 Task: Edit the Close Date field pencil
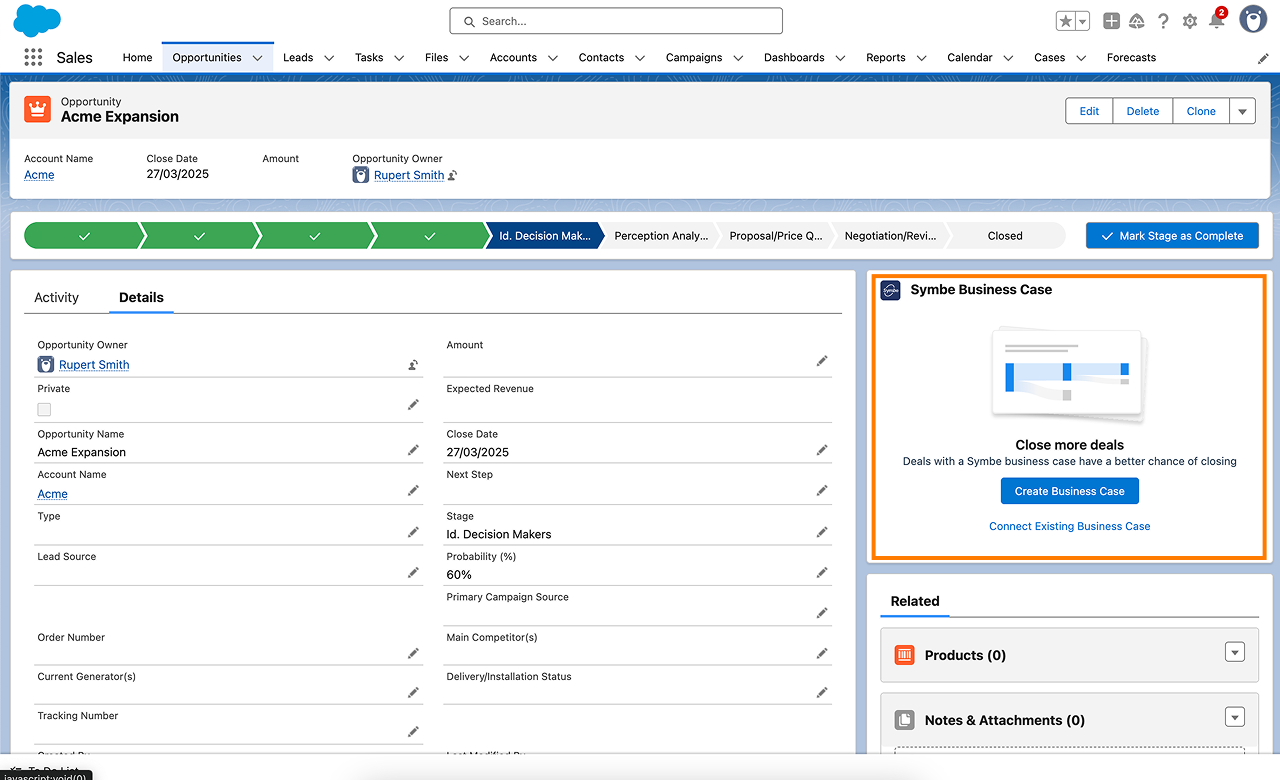pos(822,450)
